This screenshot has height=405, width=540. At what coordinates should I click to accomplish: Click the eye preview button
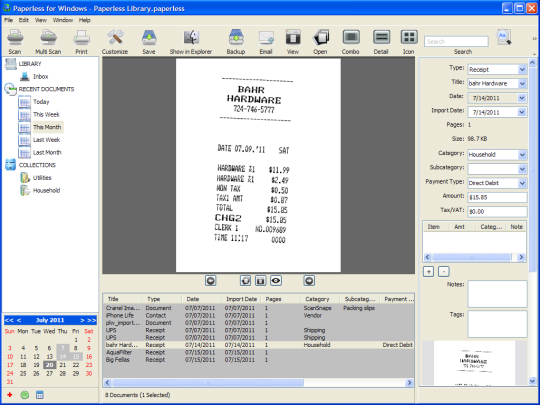[x=276, y=281]
